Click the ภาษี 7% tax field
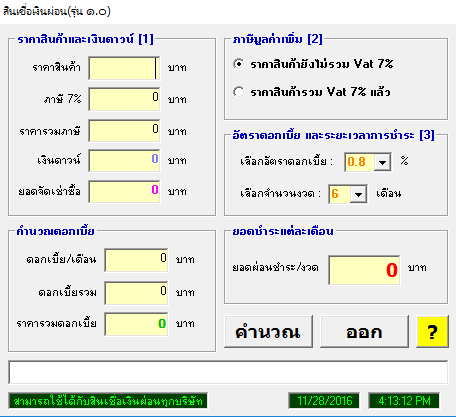The image size is (456, 417). pos(124,99)
